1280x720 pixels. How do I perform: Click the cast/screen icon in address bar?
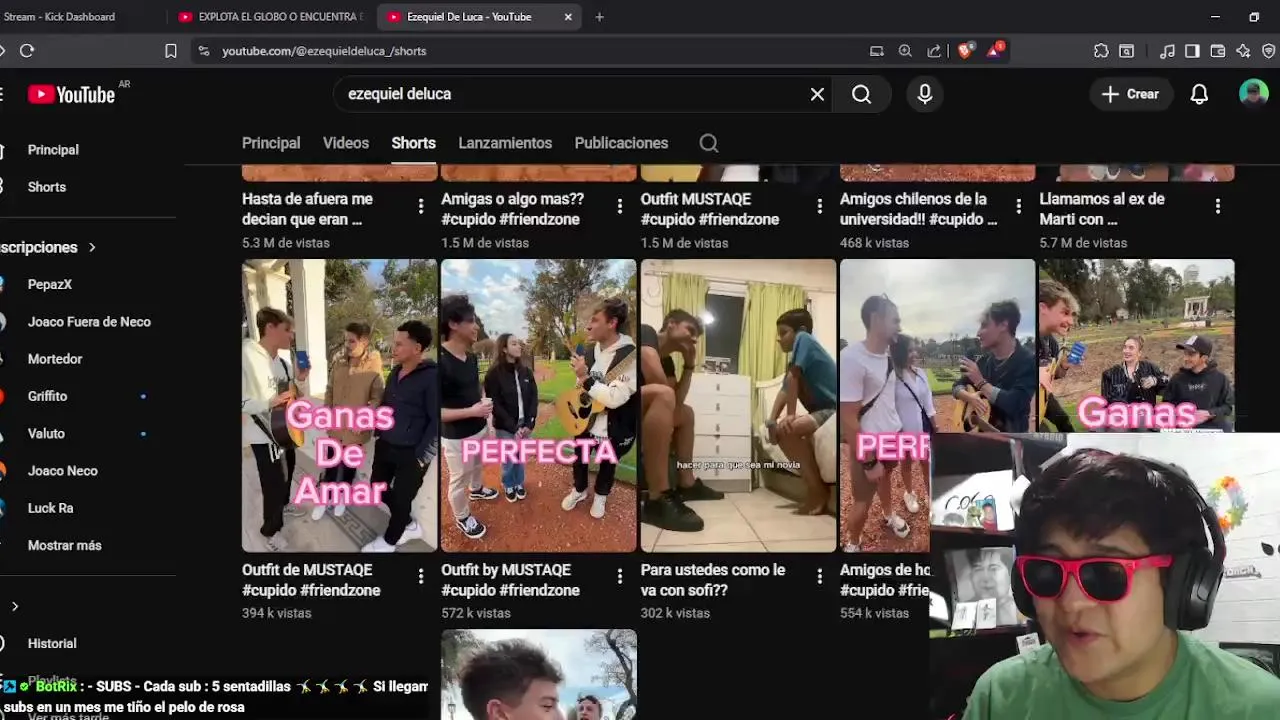coord(877,51)
